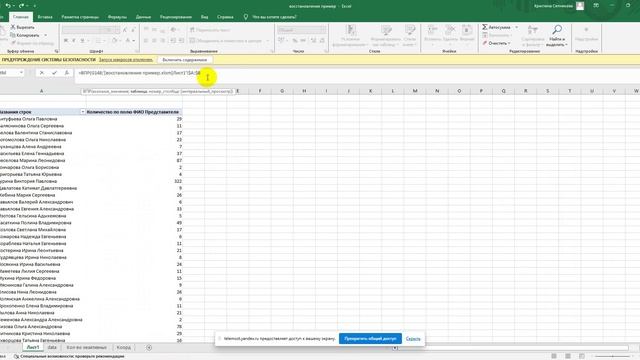Image resolution: width=640 pixels, height=360 pixels.
Task: Switch to Page Break Preview in status bar
Action: click(x=582, y=356)
